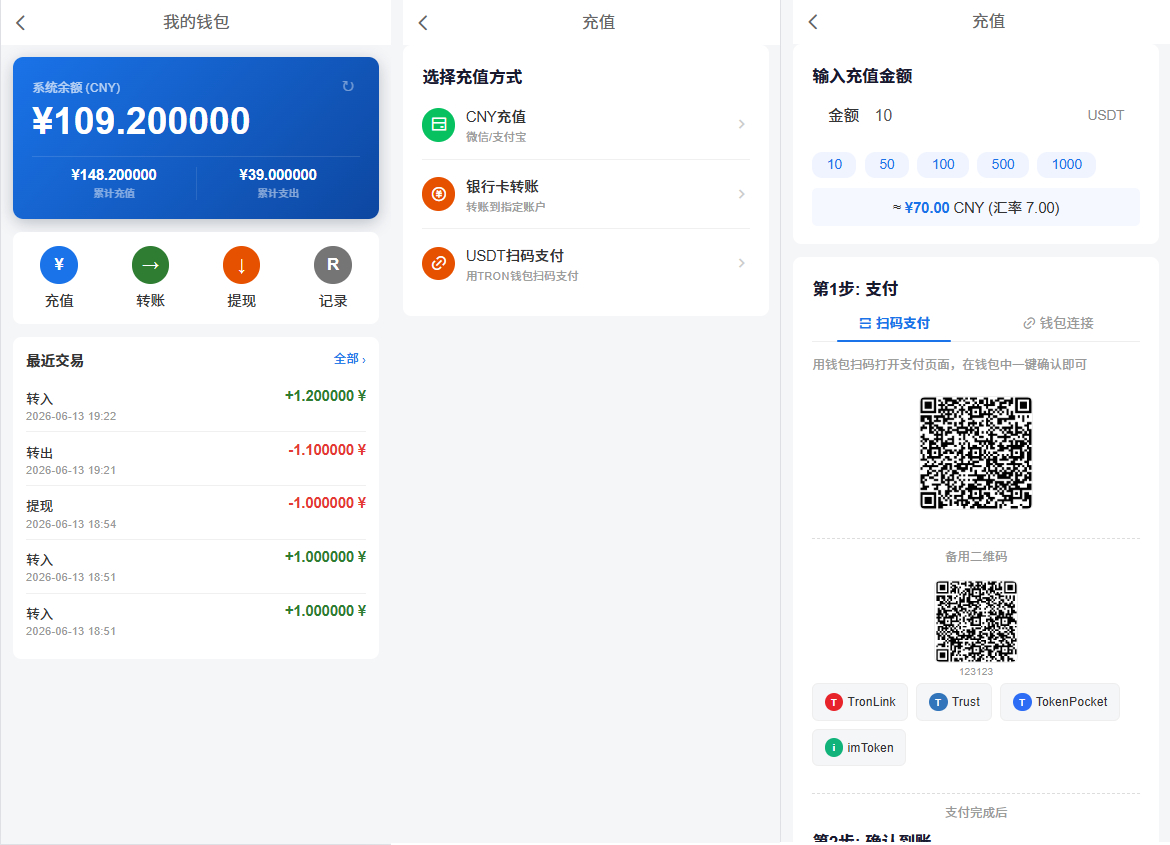View all recent transactions via 全部
This screenshot has width=1170, height=845.
(x=349, y=359)
